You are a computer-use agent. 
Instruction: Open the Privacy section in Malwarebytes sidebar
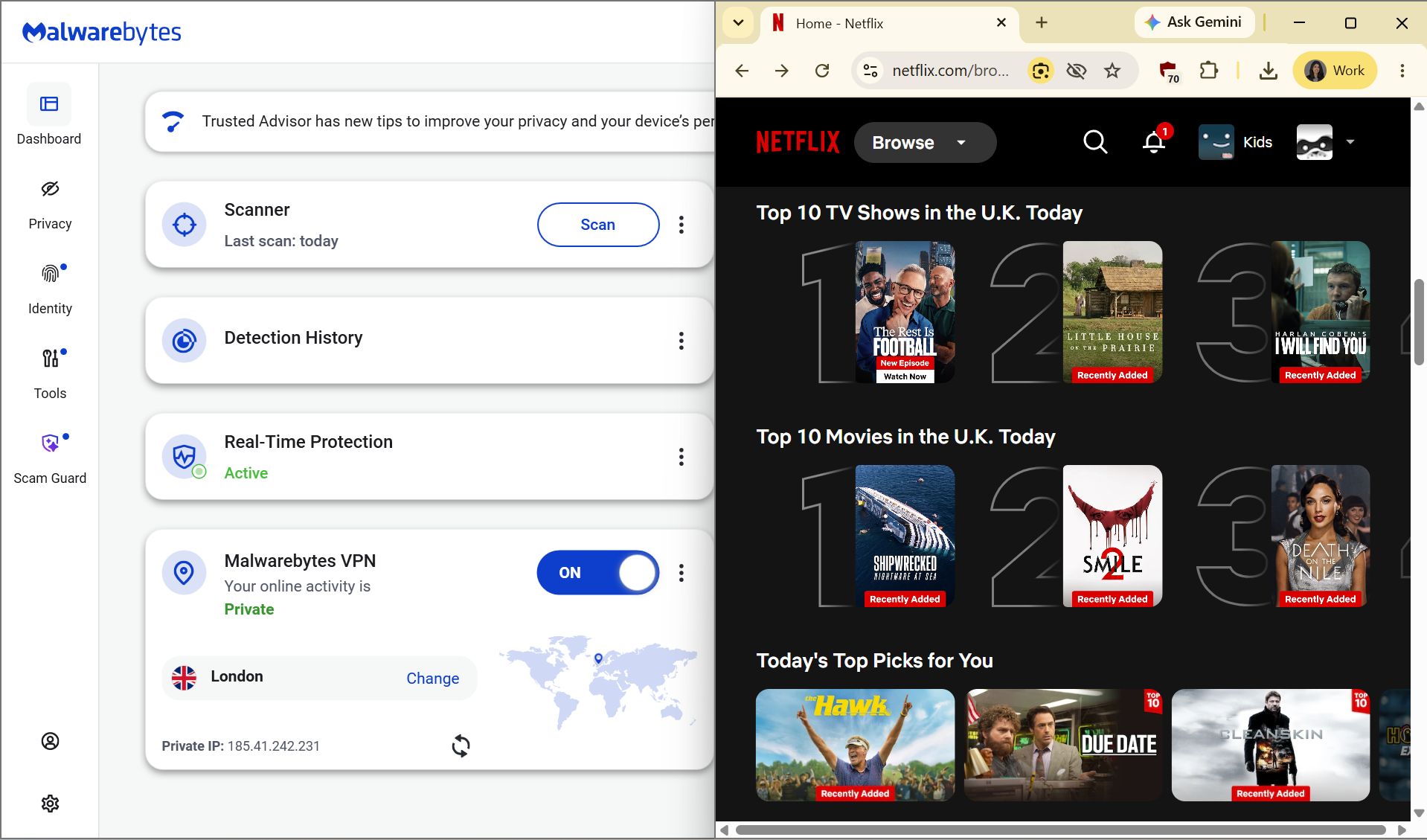click(50, 205)
